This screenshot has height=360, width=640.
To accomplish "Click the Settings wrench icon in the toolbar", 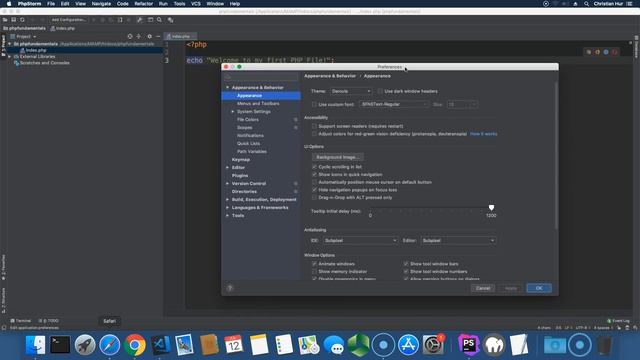I will tap(140, 20).
